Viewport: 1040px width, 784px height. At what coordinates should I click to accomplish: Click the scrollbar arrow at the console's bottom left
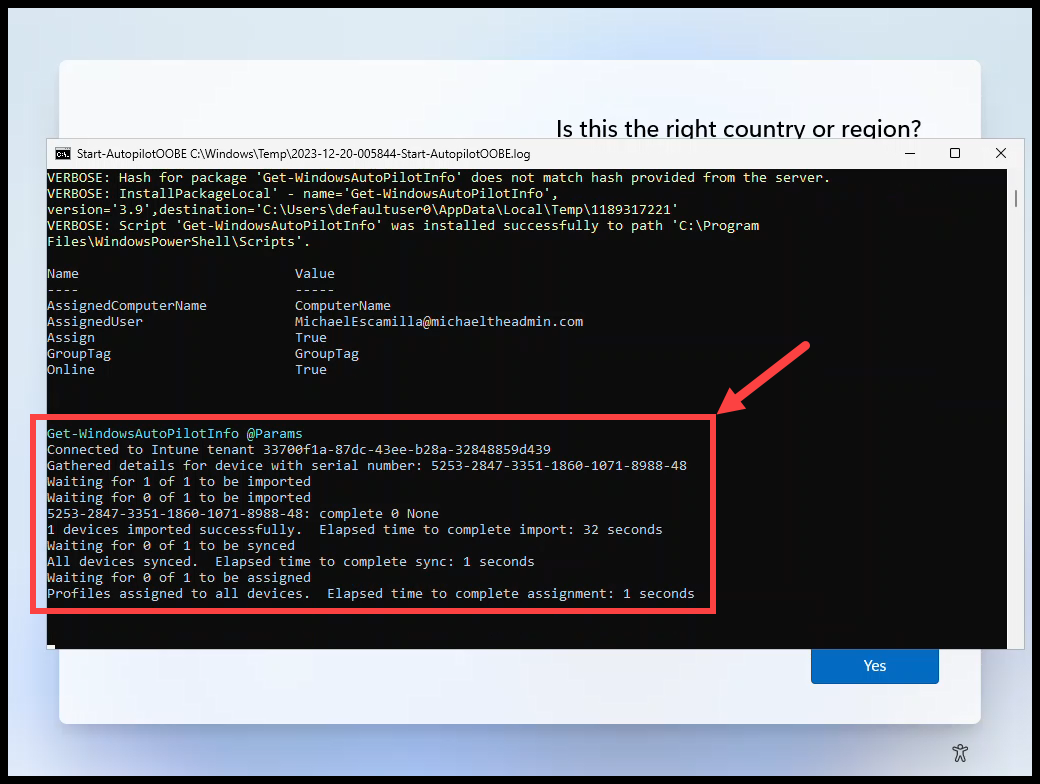tap(53, 646)
